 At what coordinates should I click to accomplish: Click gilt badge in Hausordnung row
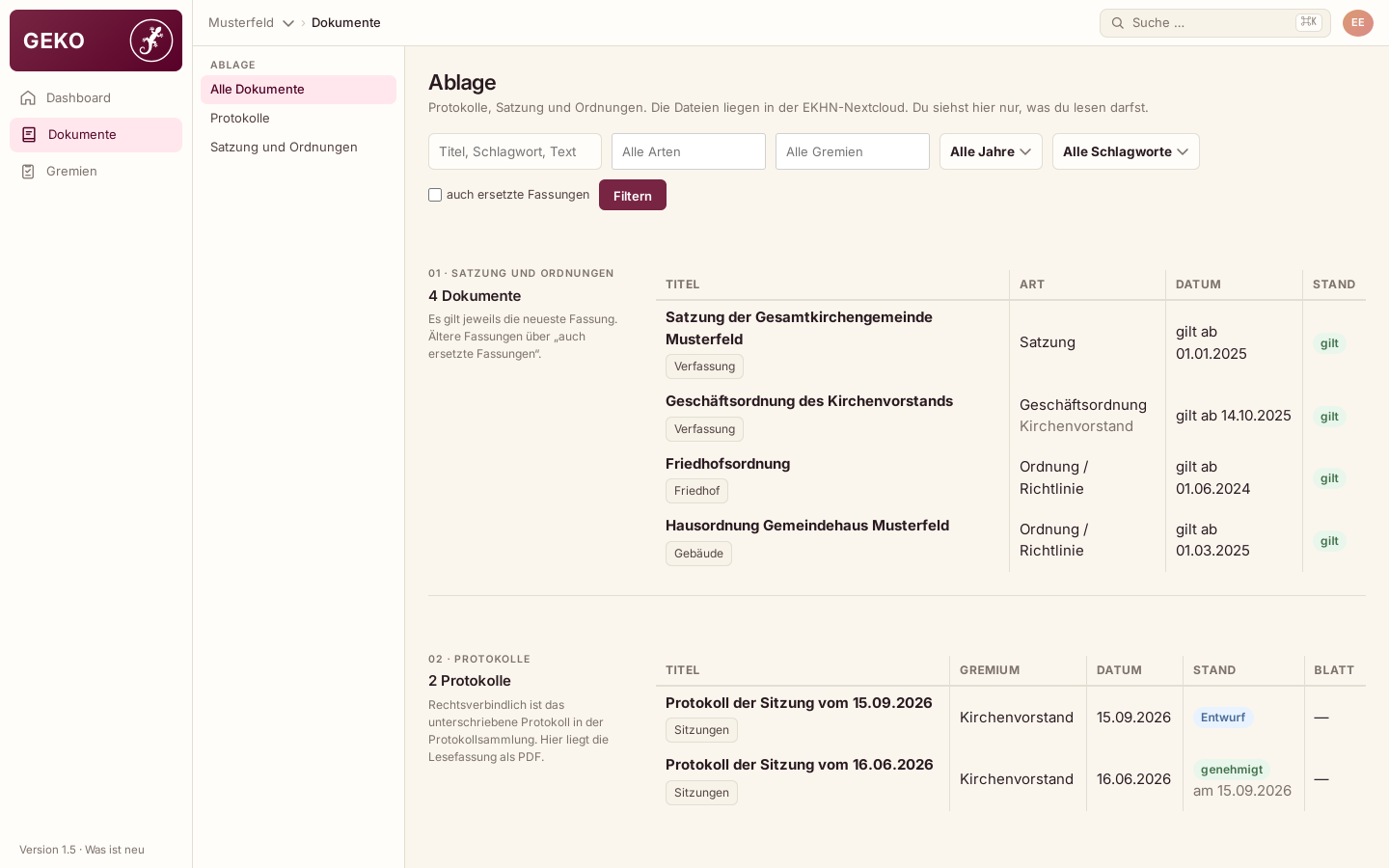pyautogui.click(x=1329, y=541)
